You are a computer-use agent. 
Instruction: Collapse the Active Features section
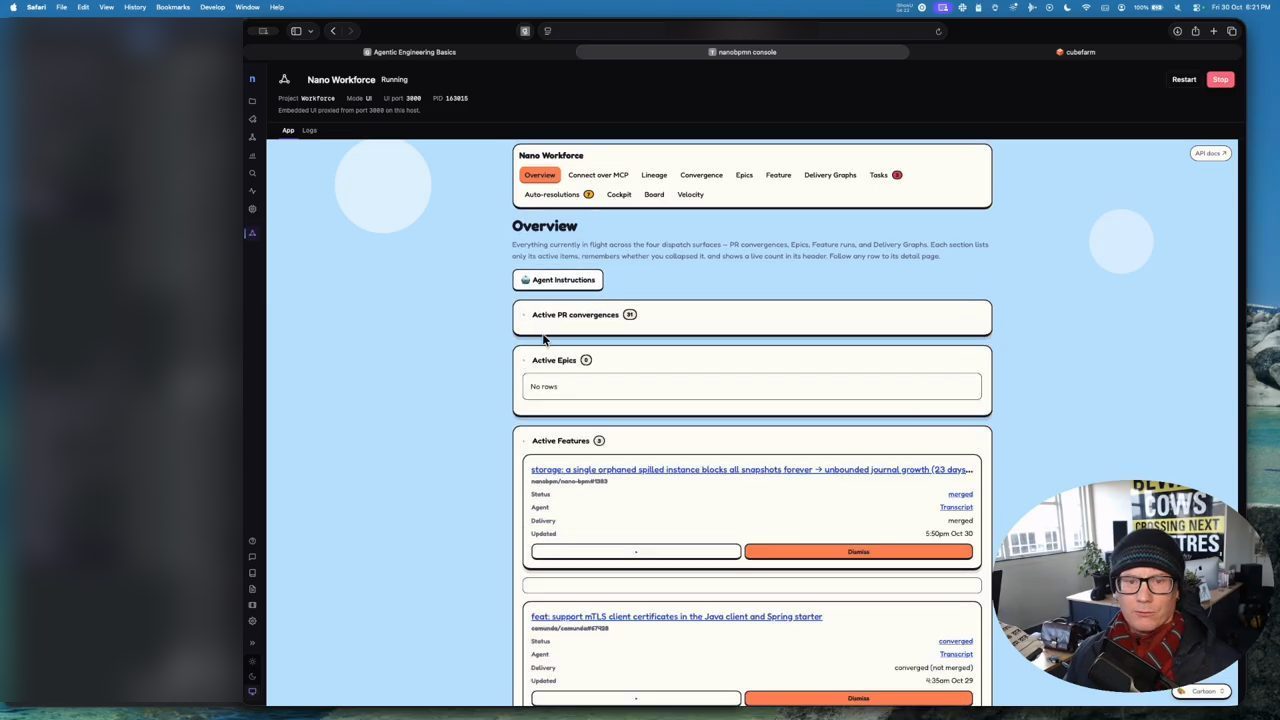(x=523, y=441)
